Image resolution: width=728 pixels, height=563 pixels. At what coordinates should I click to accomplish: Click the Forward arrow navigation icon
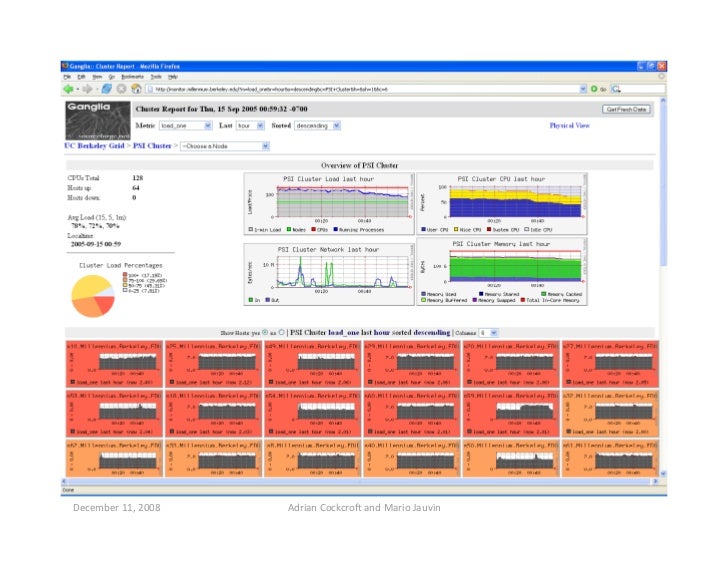pos(87,89)
